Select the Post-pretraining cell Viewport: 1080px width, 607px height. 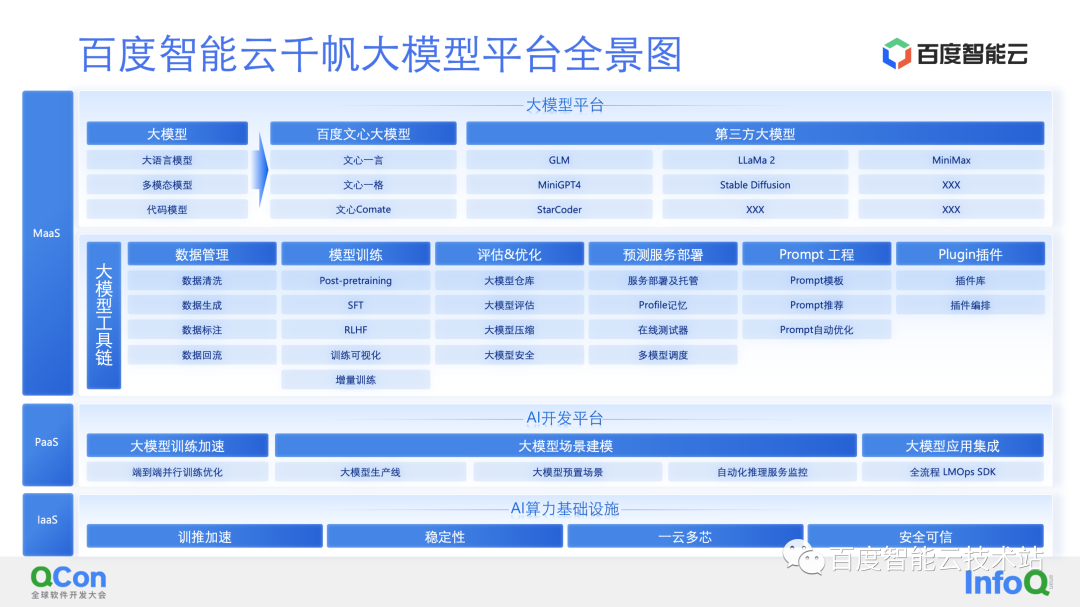tap(355, 280)
